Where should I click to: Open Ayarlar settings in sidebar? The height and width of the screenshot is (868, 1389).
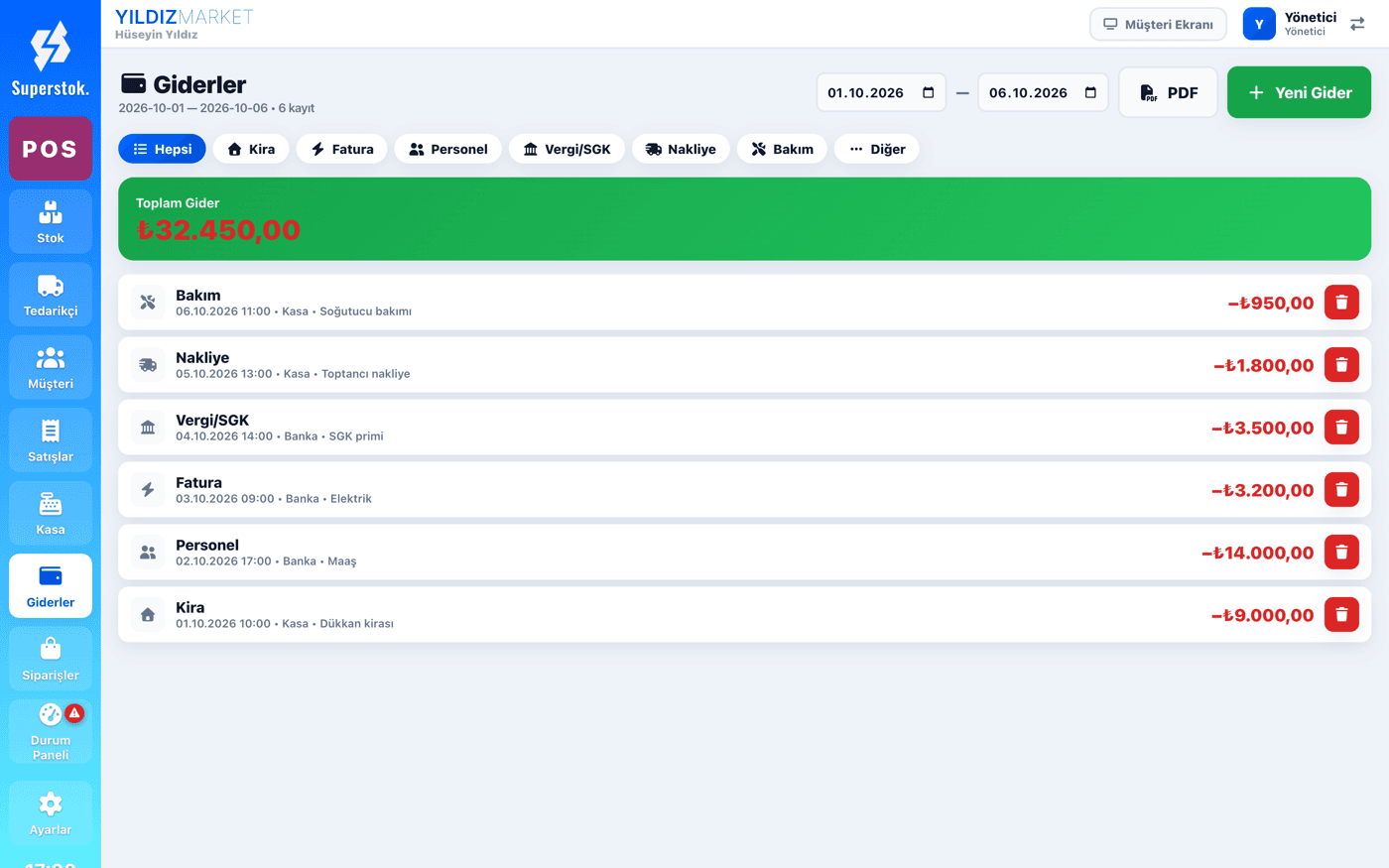[51, 813]
